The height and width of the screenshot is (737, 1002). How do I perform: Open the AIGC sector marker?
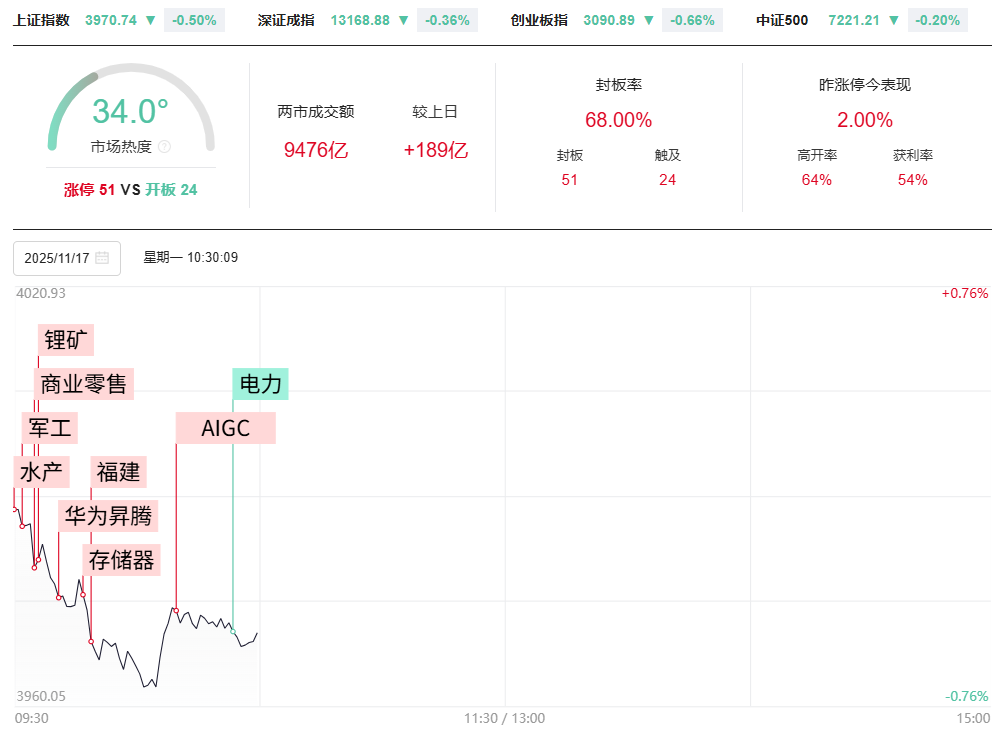coord(225,427)
